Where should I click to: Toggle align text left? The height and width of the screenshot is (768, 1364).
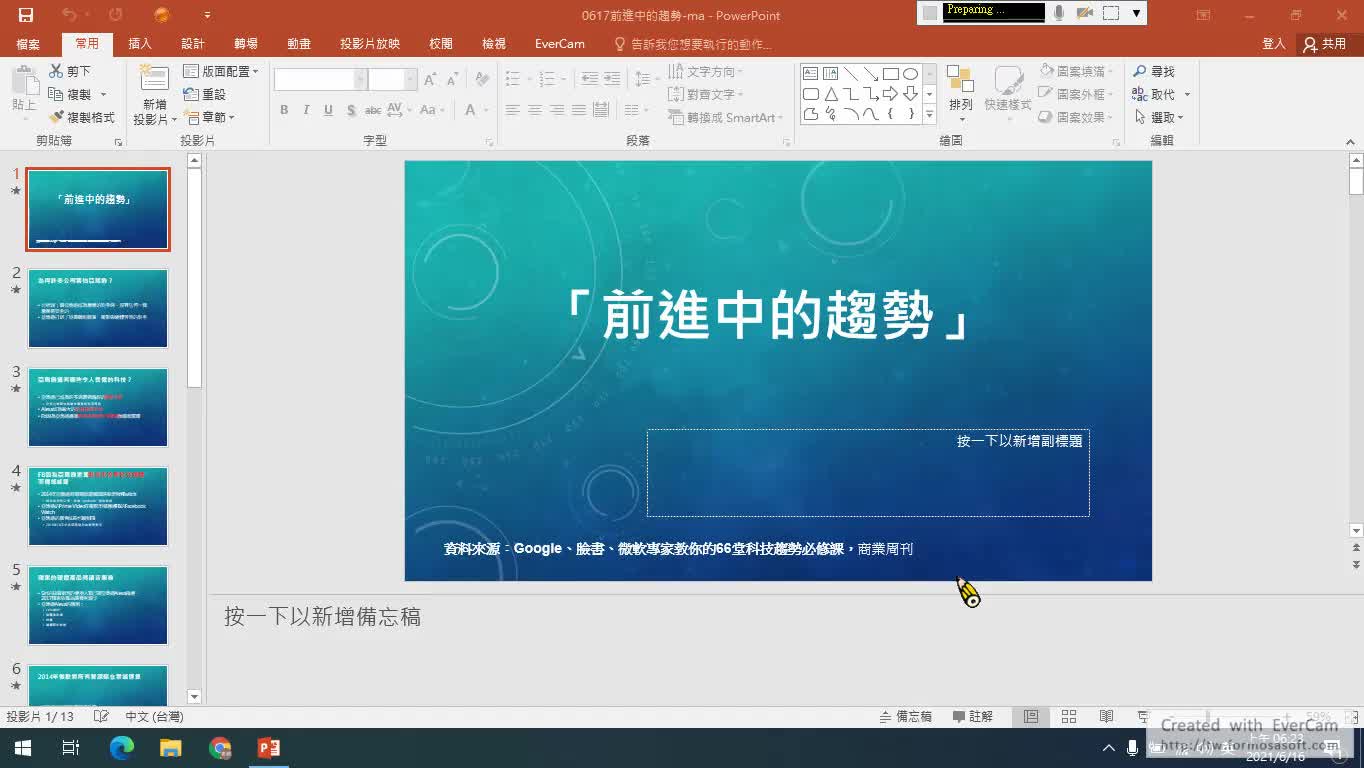pyautogui.click(x=513, y=110)
